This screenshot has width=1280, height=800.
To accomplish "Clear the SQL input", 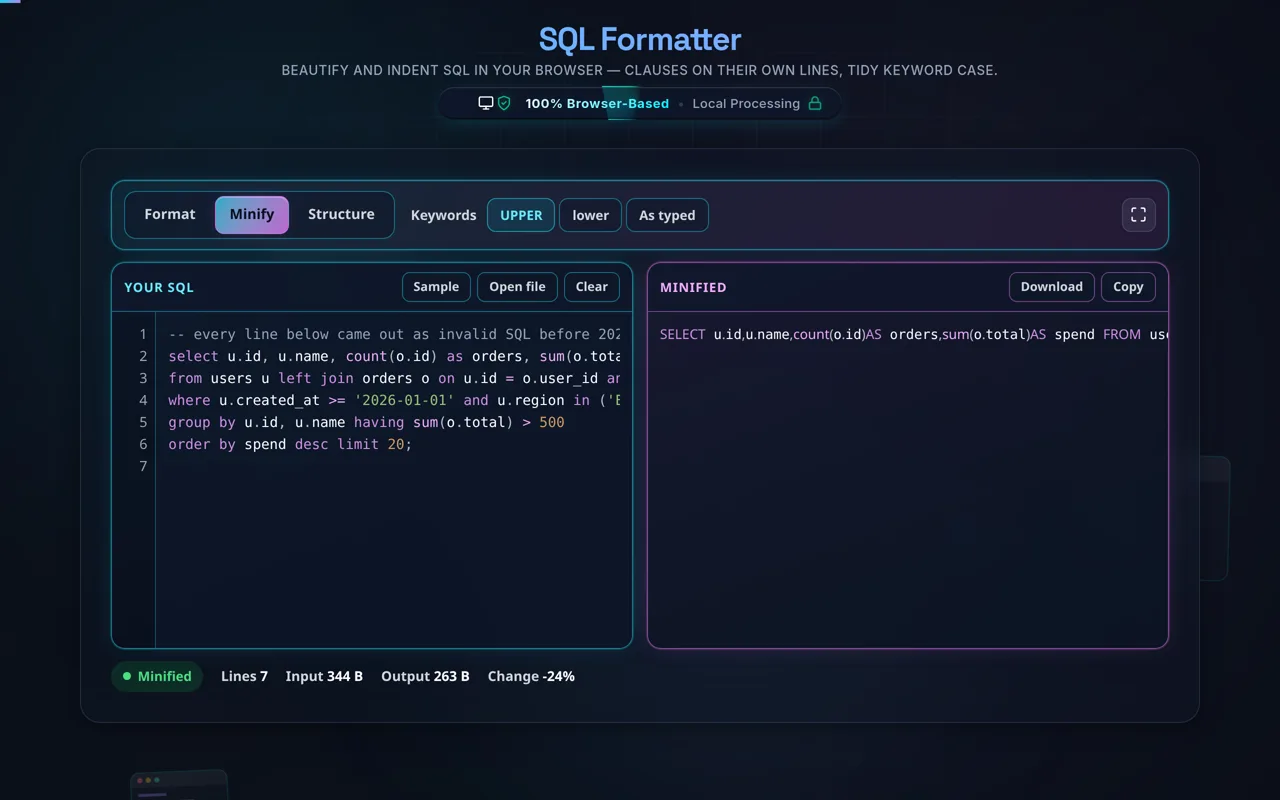I will tap(592, 287).
